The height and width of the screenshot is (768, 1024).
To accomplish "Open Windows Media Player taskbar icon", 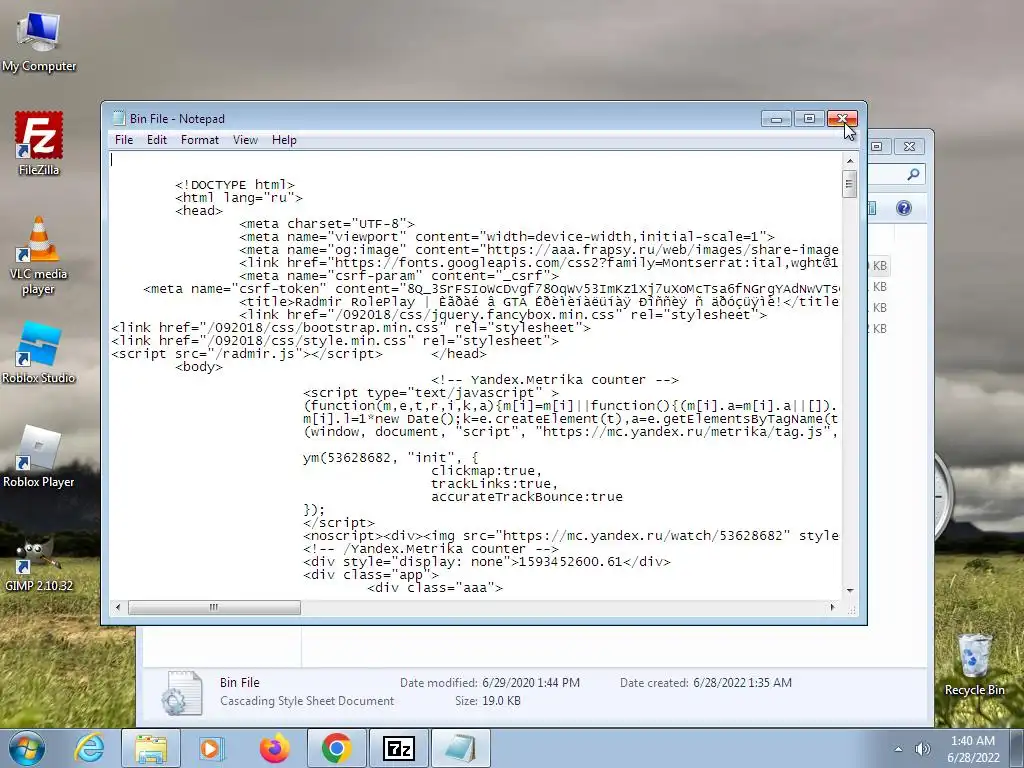I will coord(211,748).
